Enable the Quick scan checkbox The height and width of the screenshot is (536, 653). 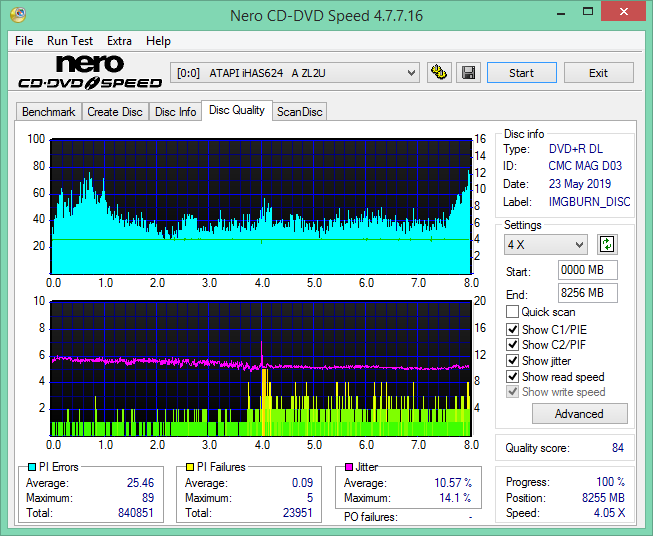pyautogui.click(x=512, y=312)
